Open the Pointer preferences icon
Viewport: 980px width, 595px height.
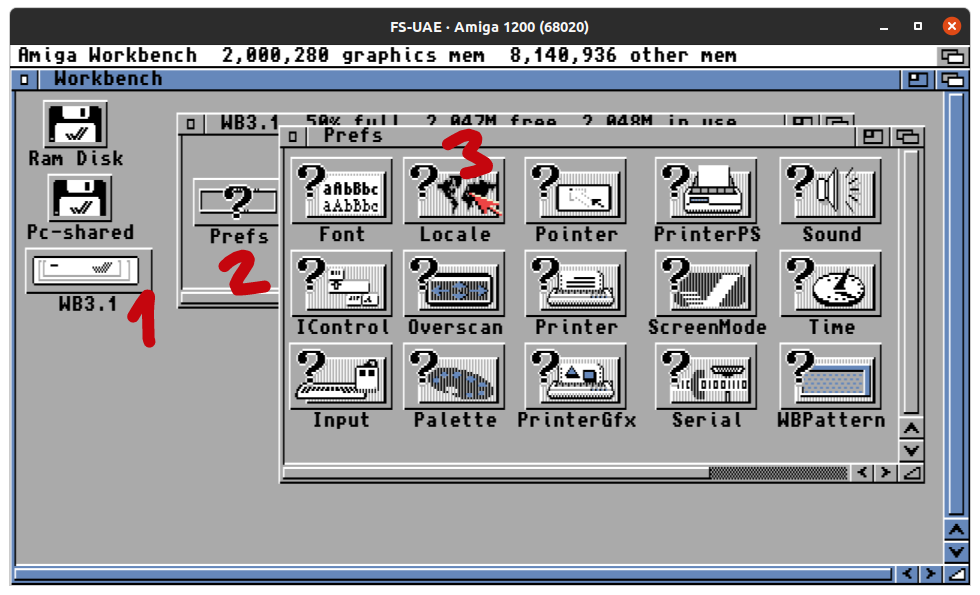click(x=576, y=191)
